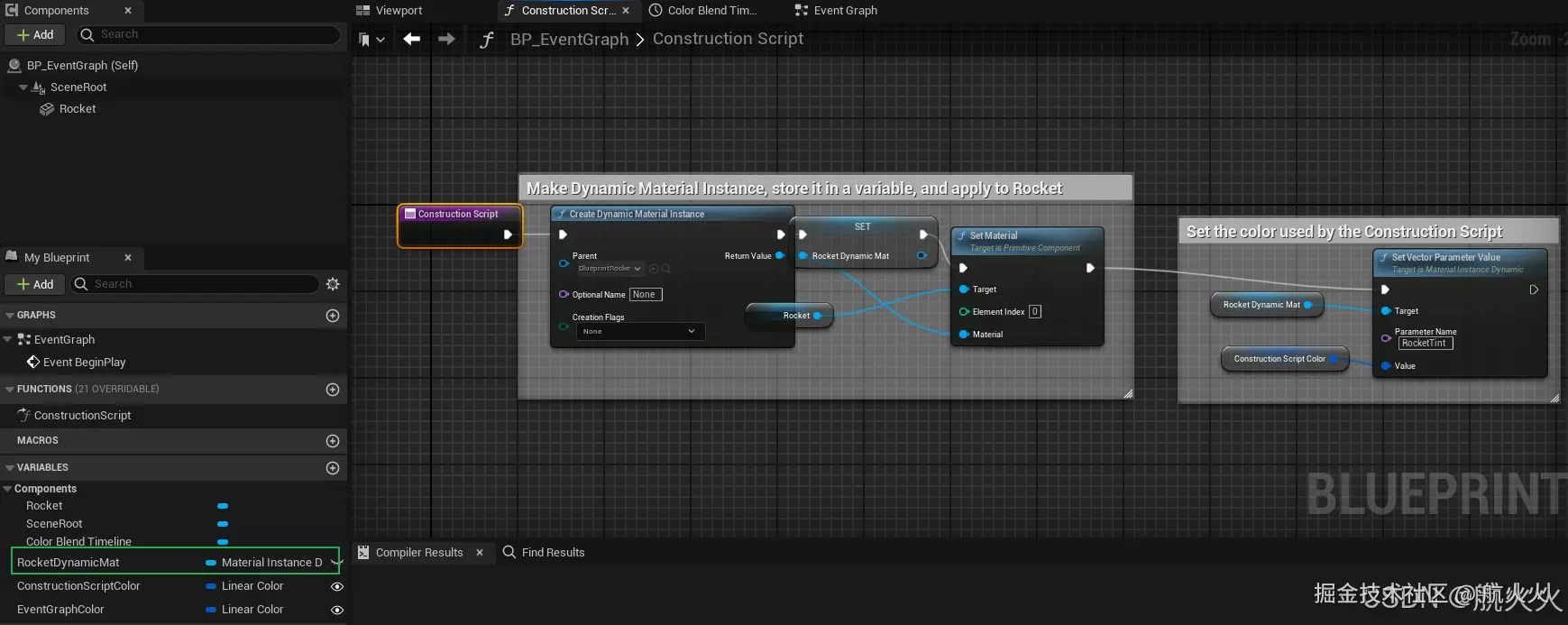Select the SceneRoot variable row
The image size is (1568, 625).
pos(173,524)
